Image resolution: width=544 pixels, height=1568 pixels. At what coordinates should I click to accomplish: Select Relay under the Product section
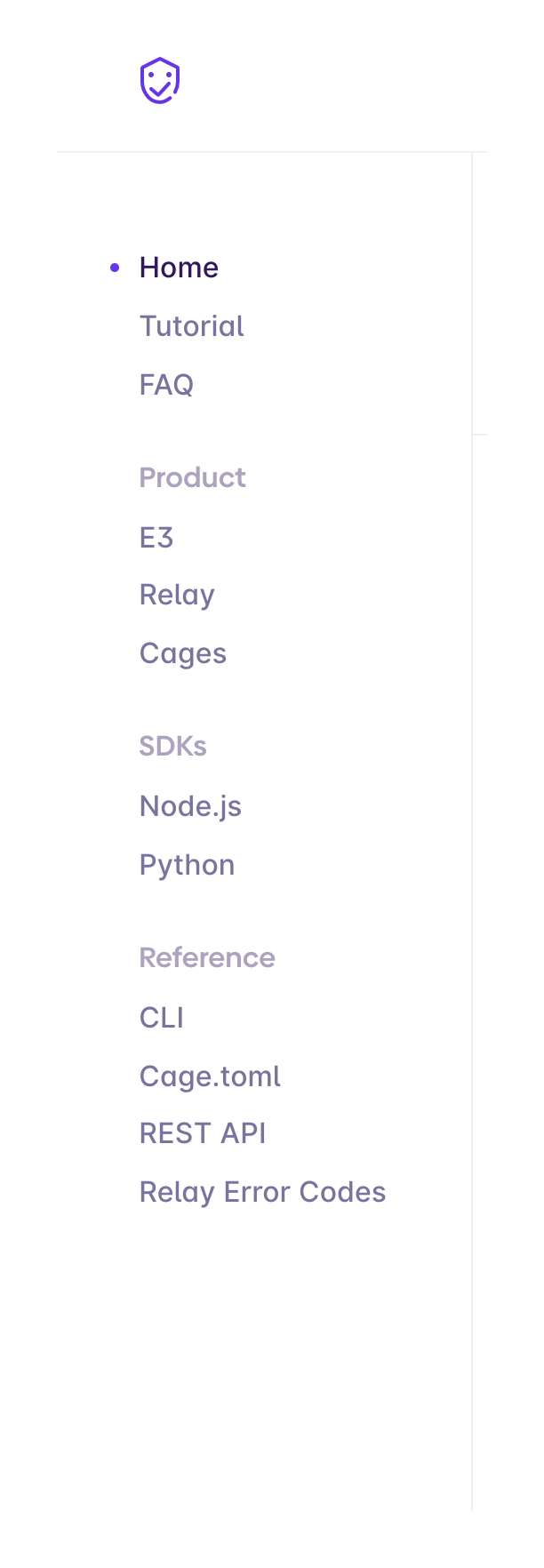[x=177, y=595]
